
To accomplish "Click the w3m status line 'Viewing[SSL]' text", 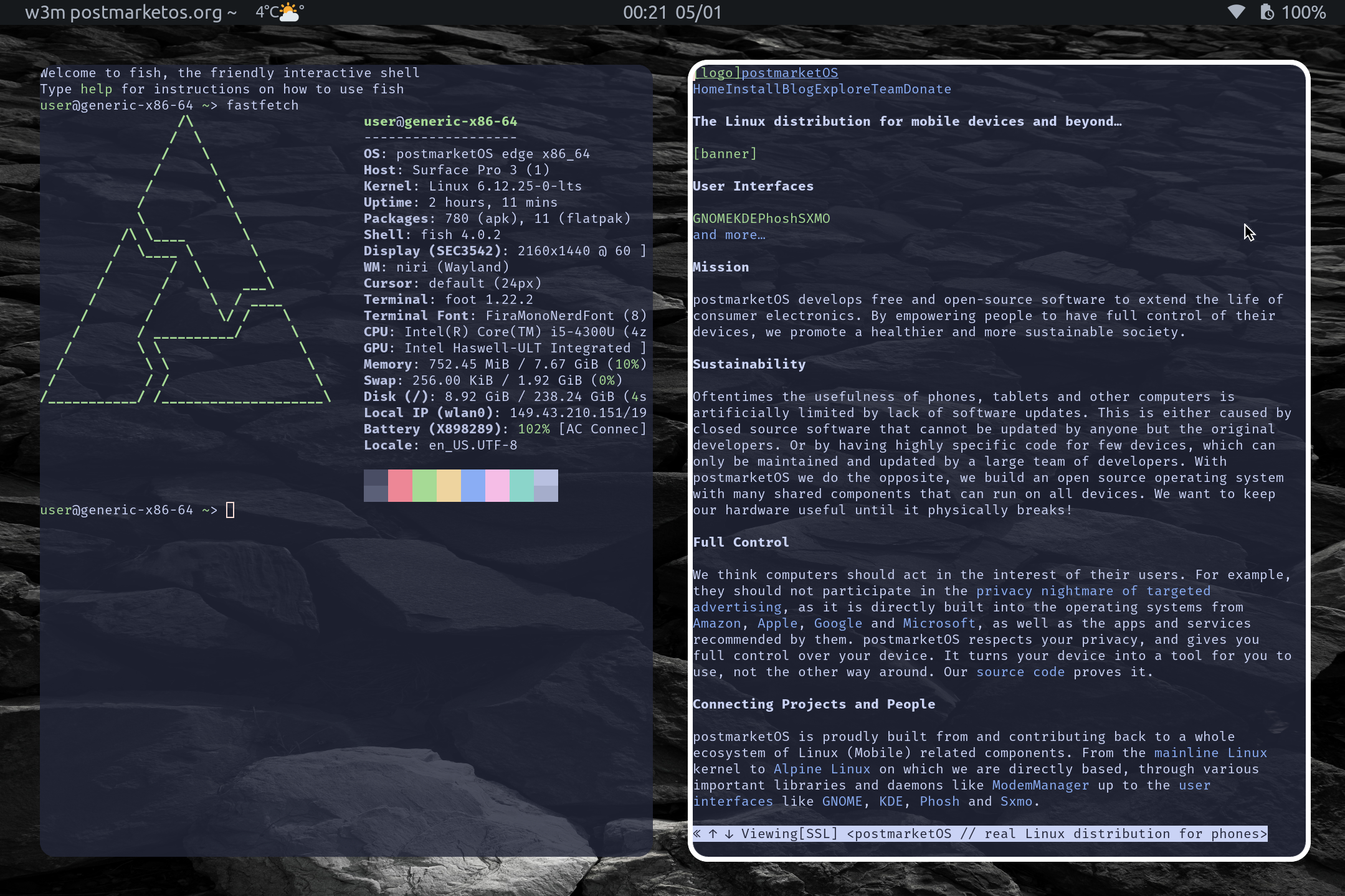I will click(x=790, y=834).
